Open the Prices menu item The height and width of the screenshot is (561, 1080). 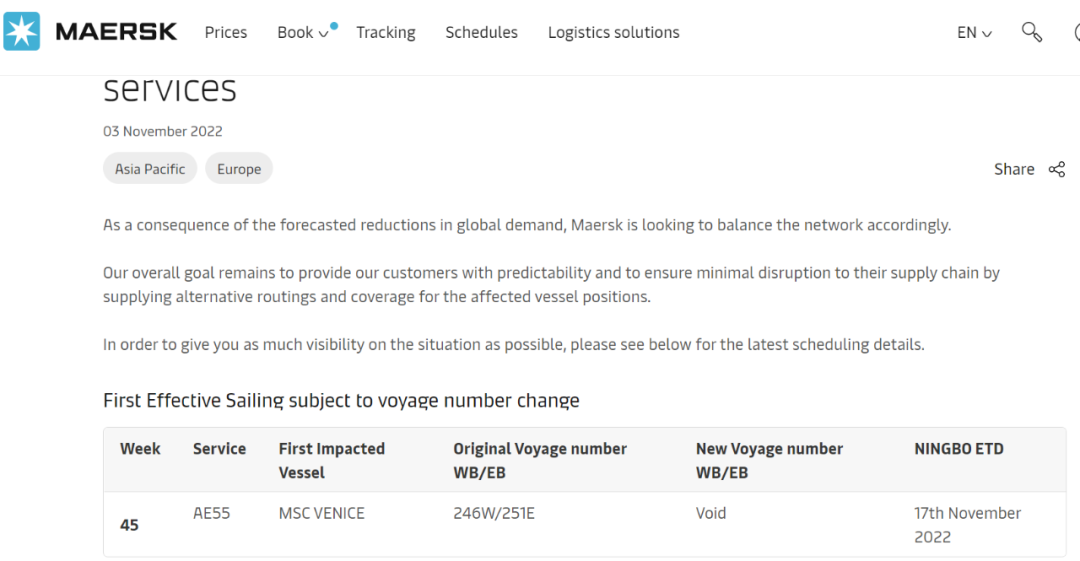[226, 32]
